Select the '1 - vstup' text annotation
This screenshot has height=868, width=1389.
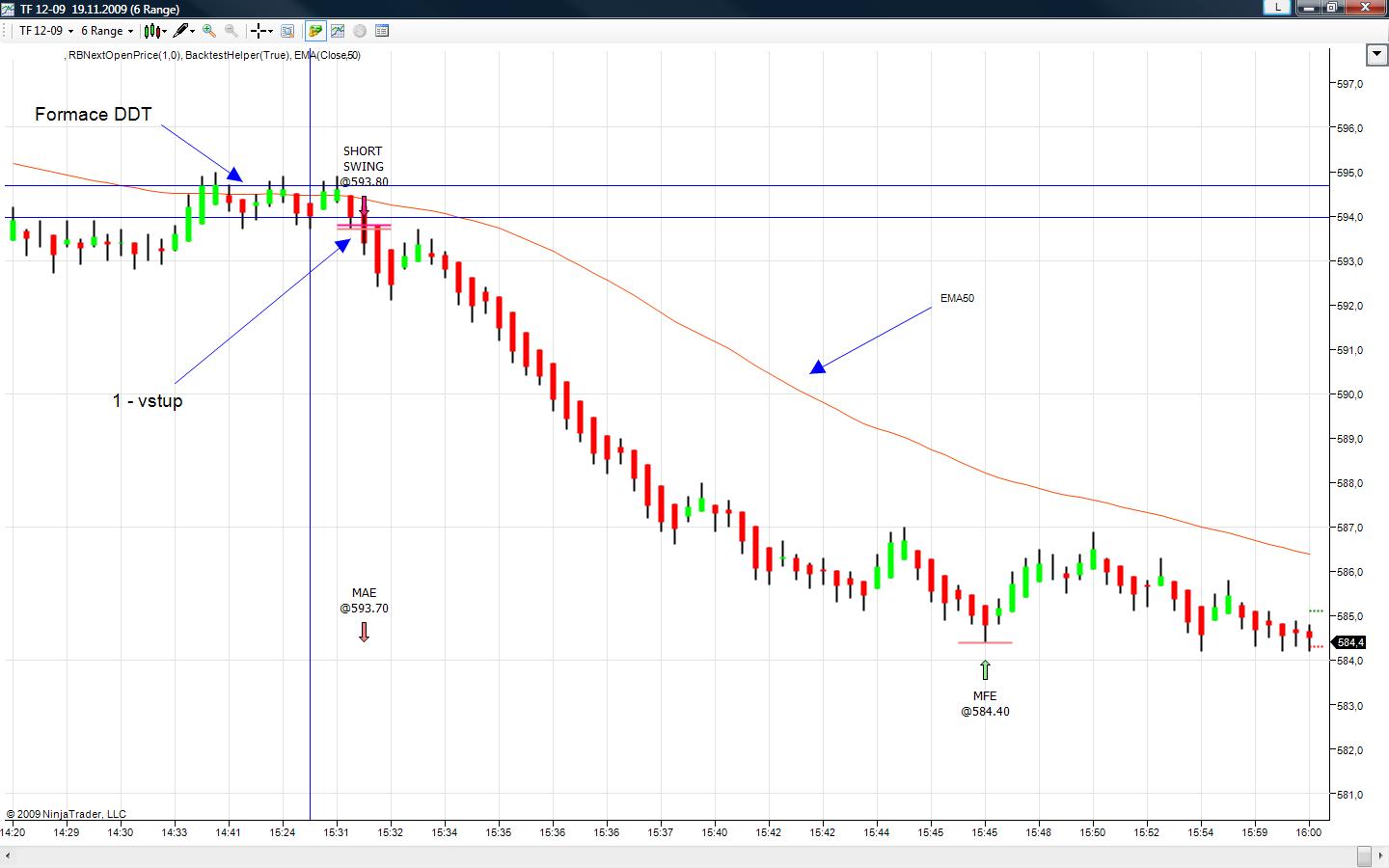click(148, 401)
